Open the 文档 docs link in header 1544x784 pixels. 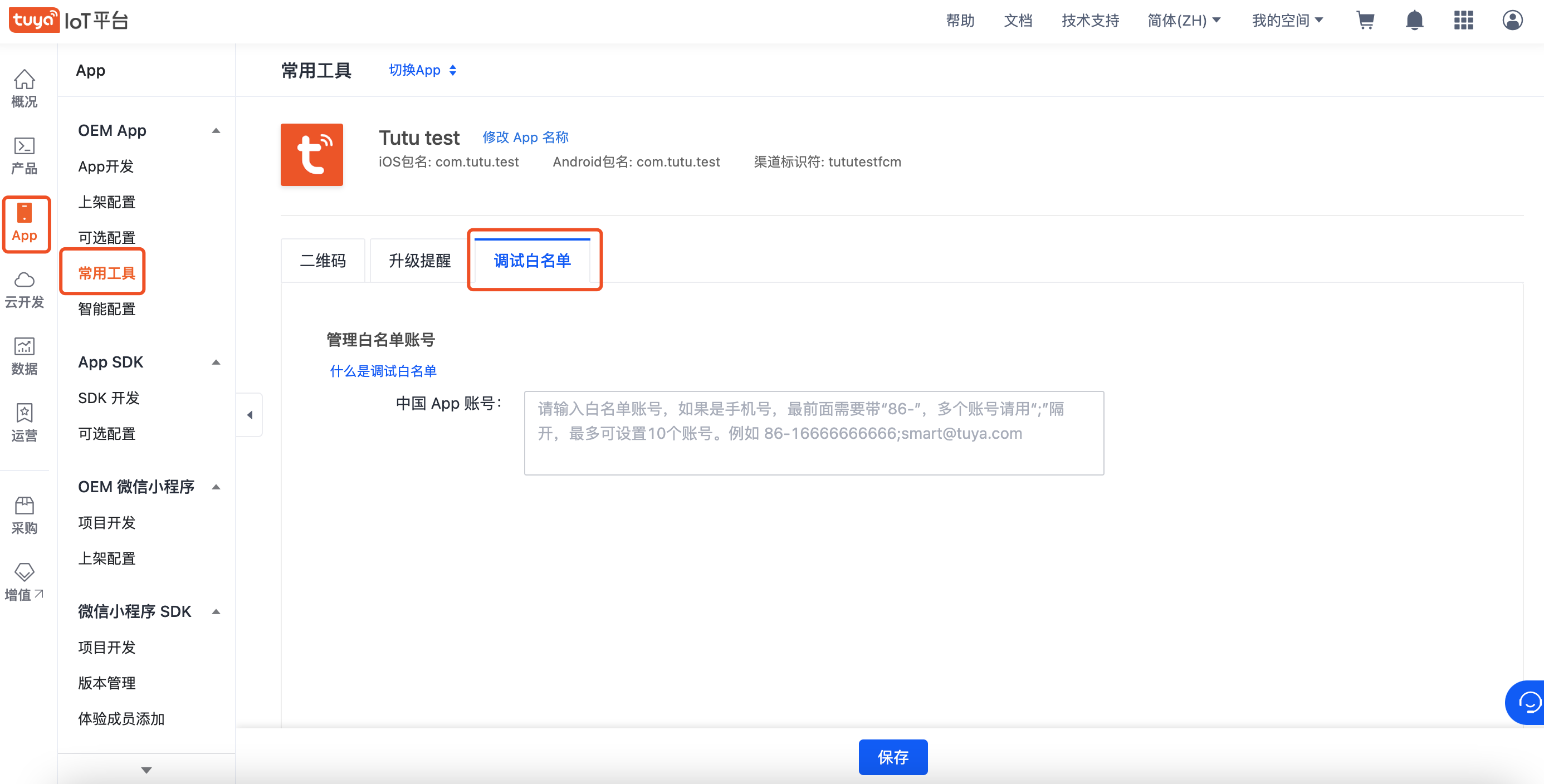pyautogui.click(x=1018, y=21)
